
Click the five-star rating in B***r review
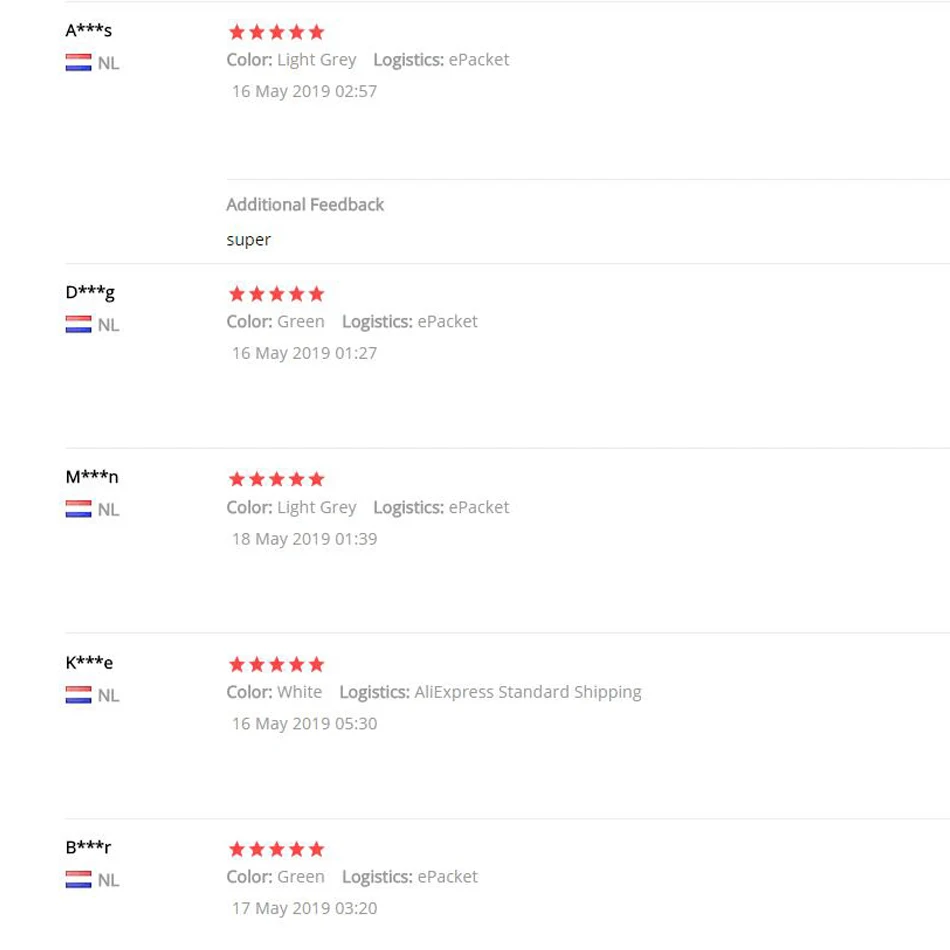276,849
